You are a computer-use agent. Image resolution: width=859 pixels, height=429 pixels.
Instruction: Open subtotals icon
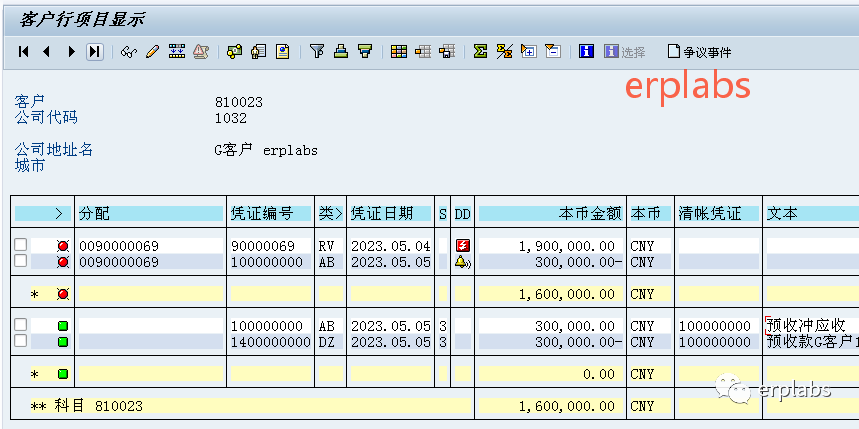click(x=505, y=52)
